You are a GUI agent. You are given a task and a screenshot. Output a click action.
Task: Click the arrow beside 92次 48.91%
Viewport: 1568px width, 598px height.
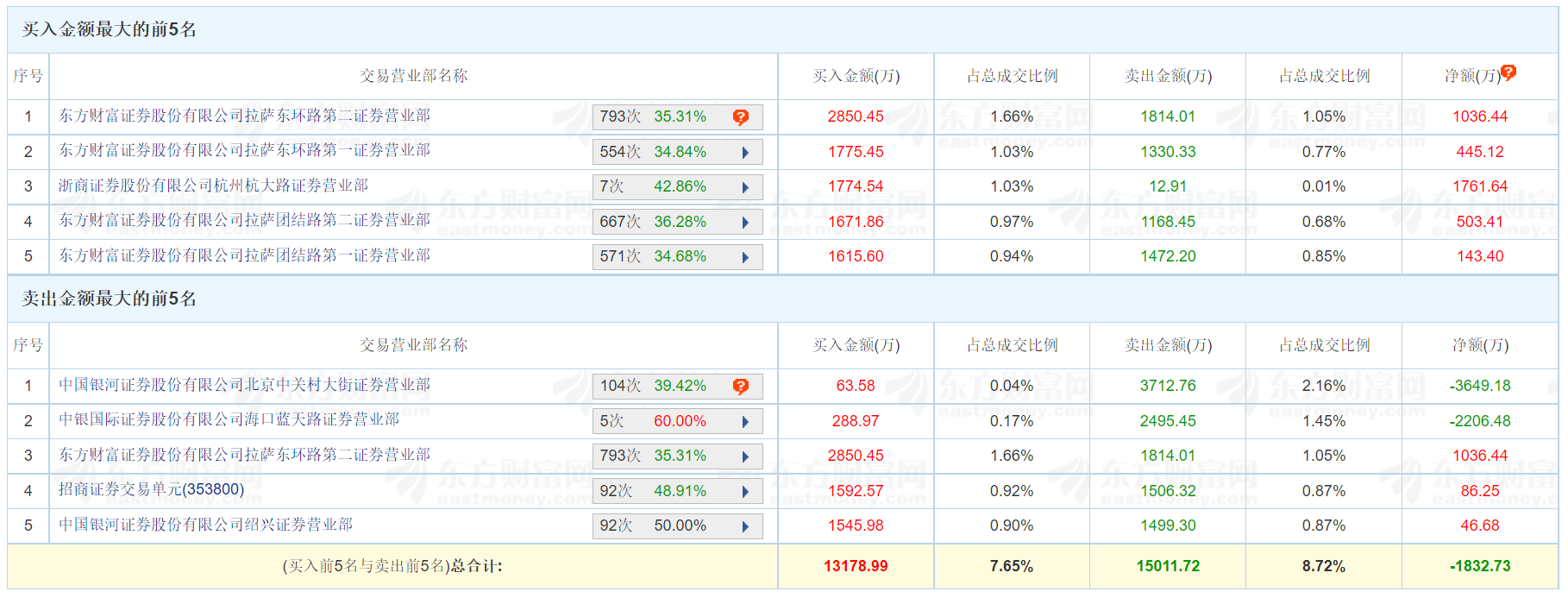(x=746, y=492)
